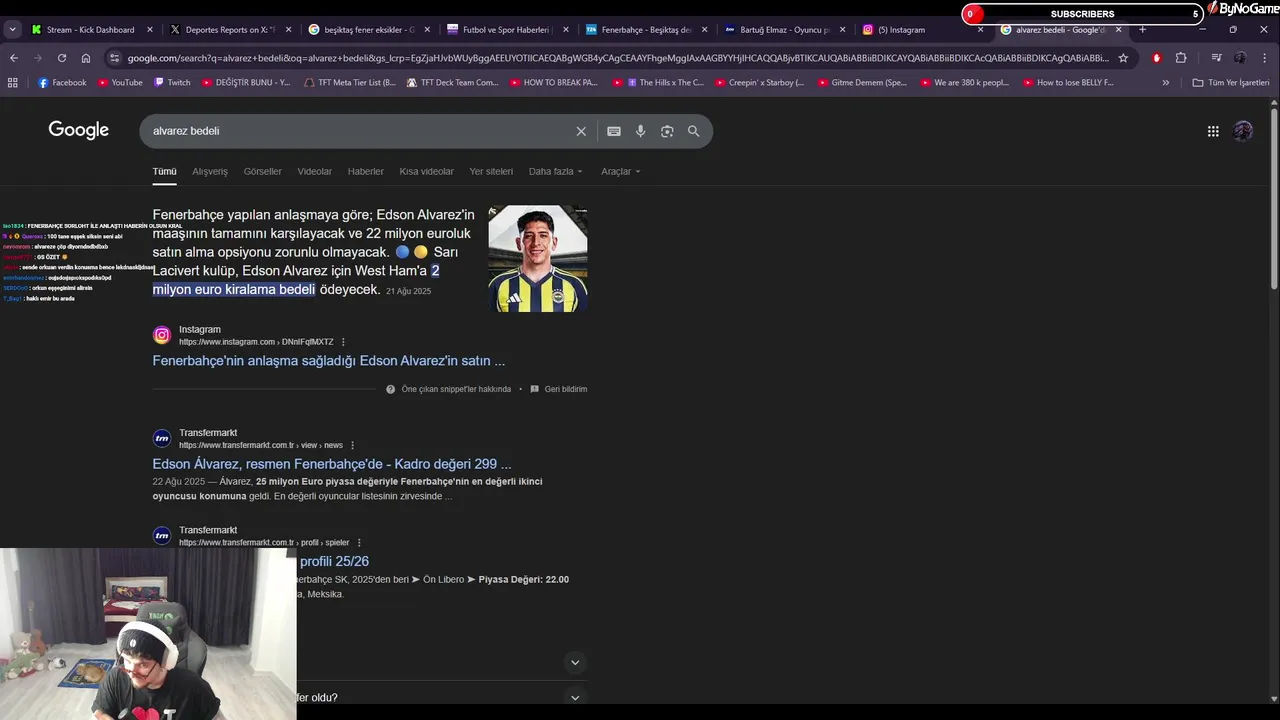This screenshot has height=720, width=1280.
Task: Go to browser home page
Action: click(x=86, y=58)
